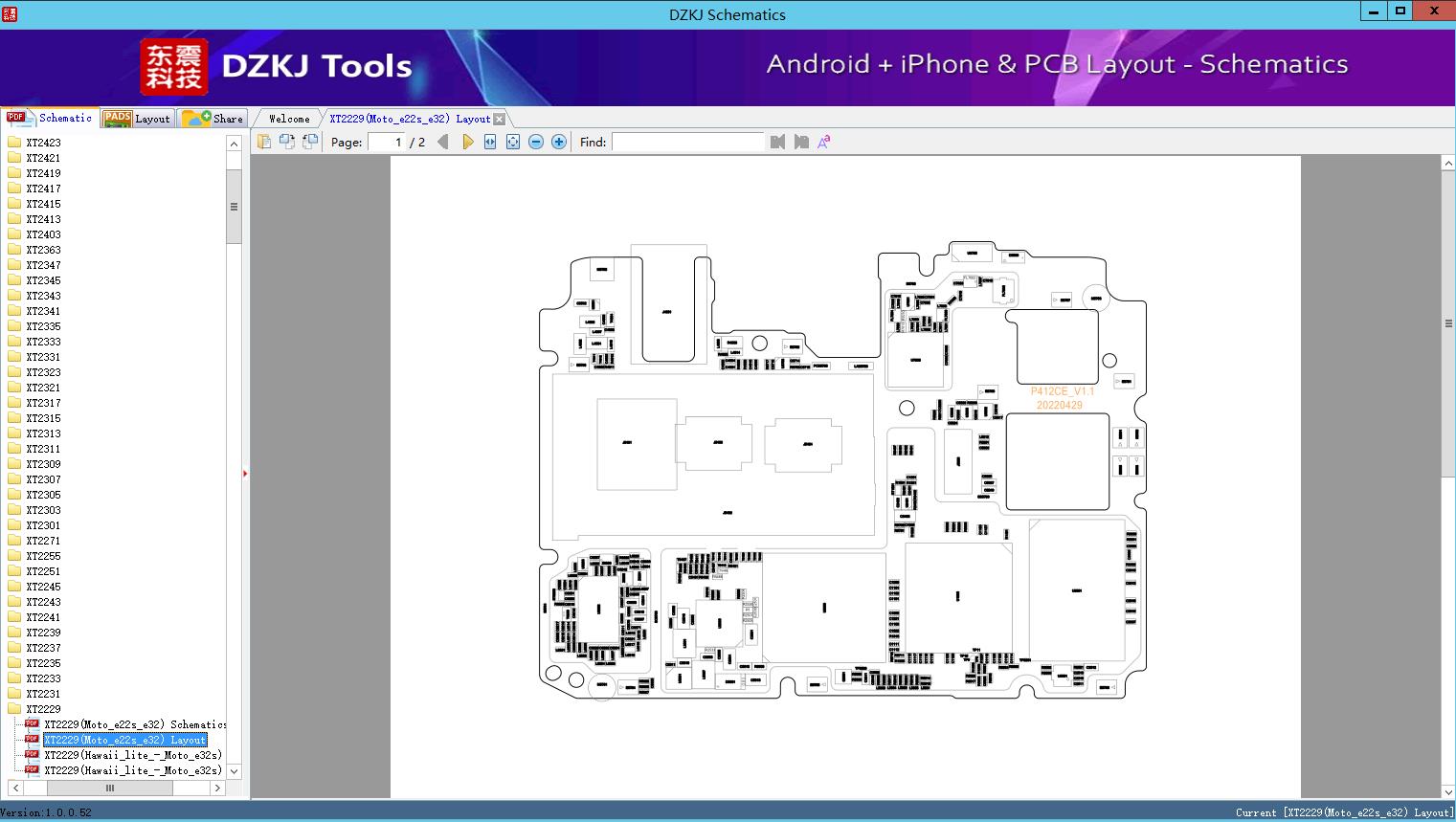Switch to the Layout tab
The image size is (1456, 822).
pos(138,119)
